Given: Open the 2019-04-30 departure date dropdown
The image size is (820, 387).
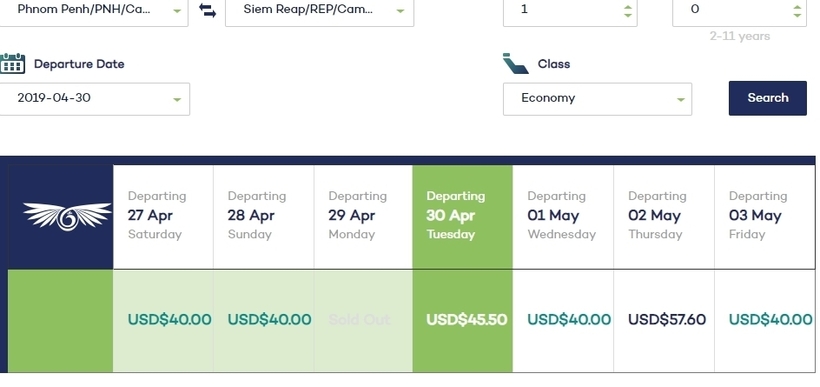Looking at the screenshot, I should point(95,99).
